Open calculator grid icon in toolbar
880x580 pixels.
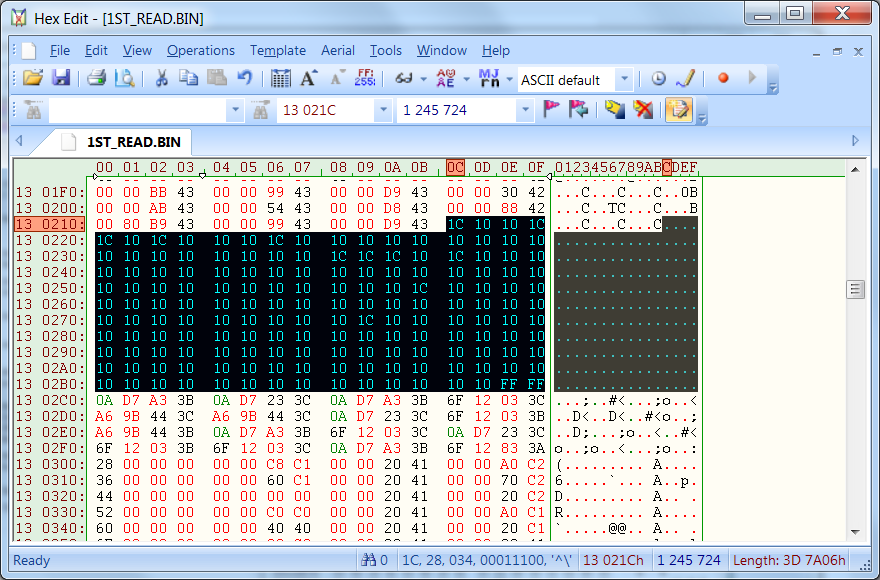point(280,78)
